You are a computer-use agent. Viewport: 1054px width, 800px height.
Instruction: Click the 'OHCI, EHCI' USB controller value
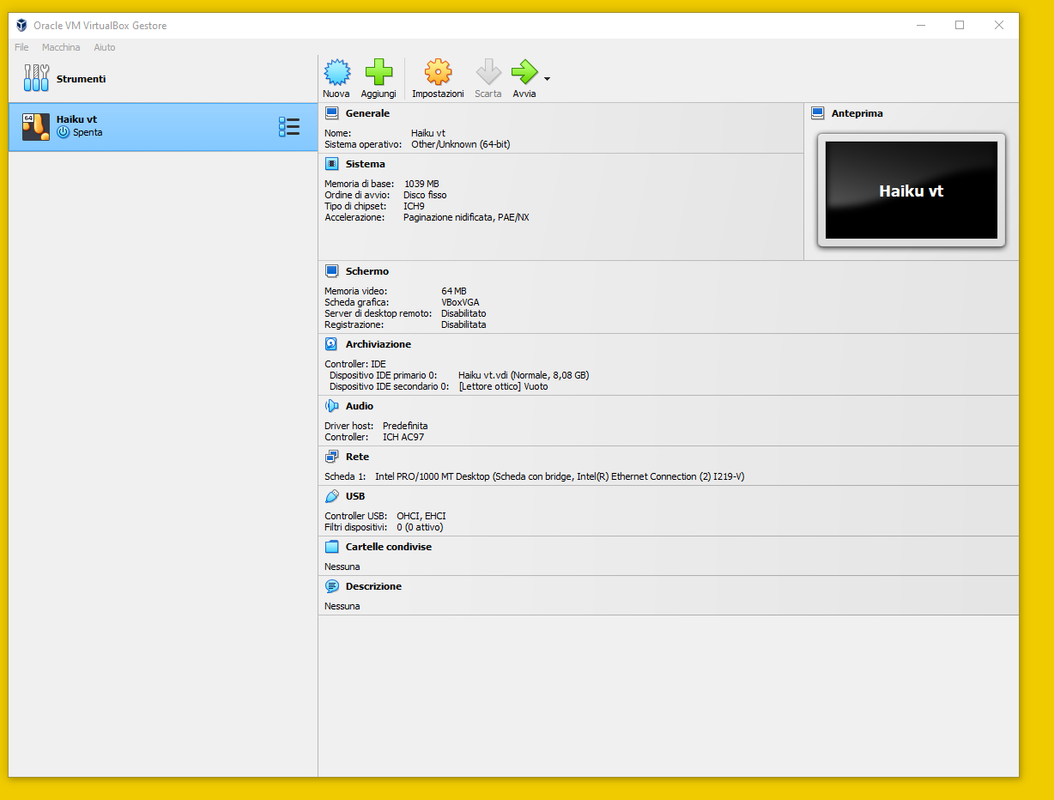coord(421,516)
